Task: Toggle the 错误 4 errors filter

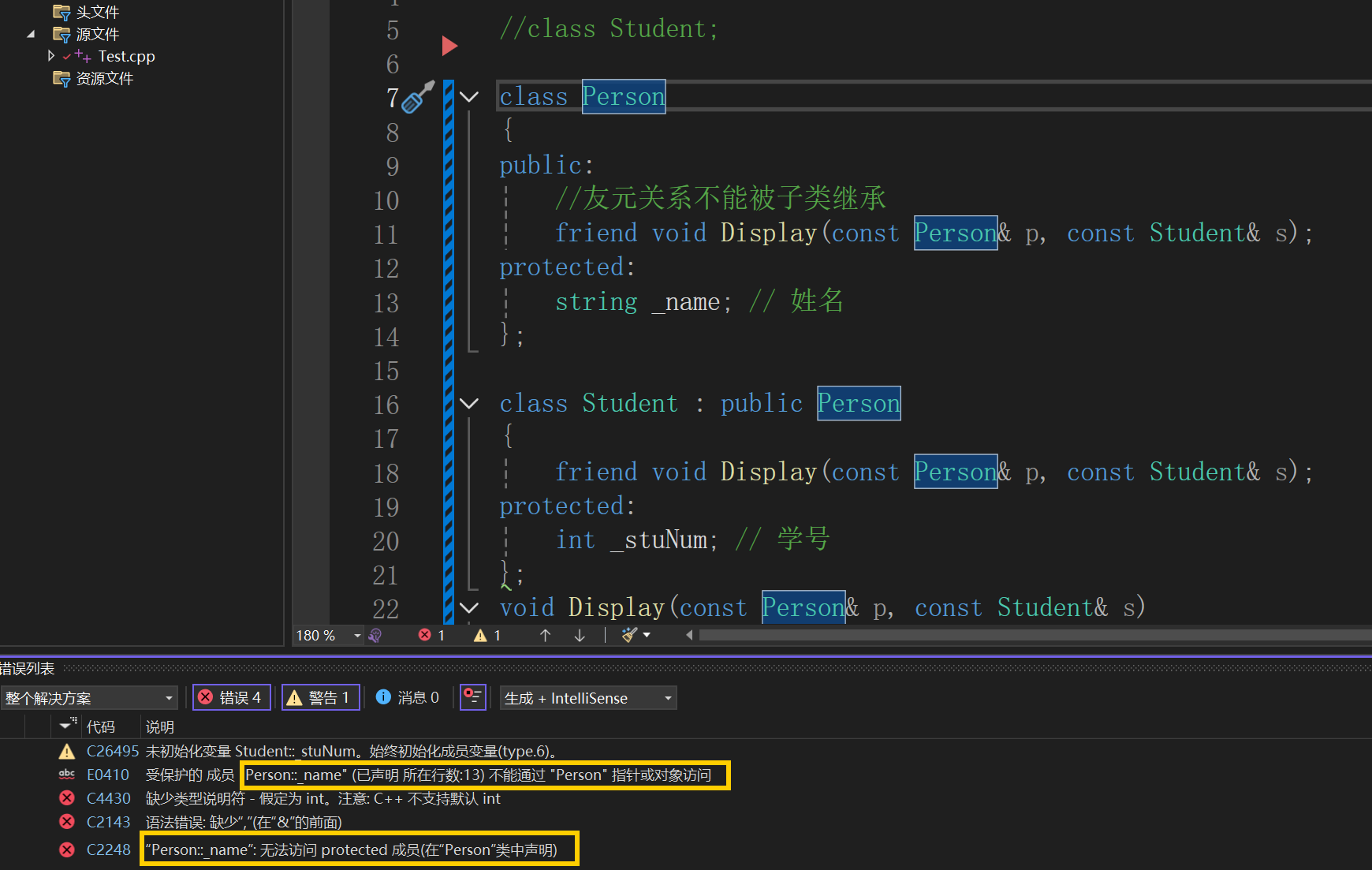Action: (x=232, y=697)
